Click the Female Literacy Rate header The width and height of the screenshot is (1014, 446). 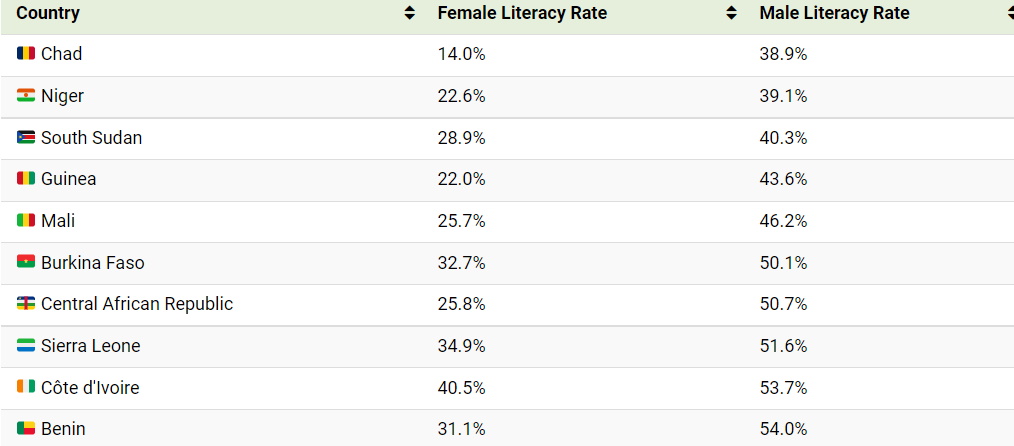pyautogui.click(x=522, y=14)
